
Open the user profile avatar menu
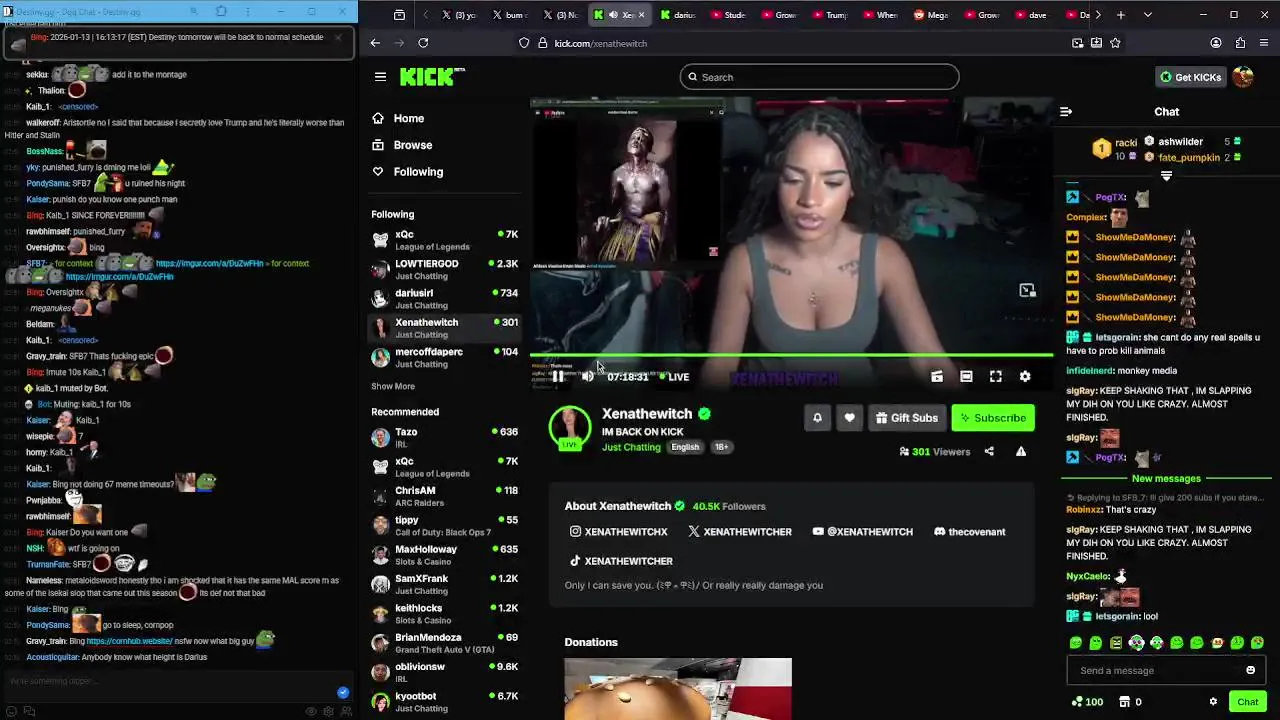1243,77
